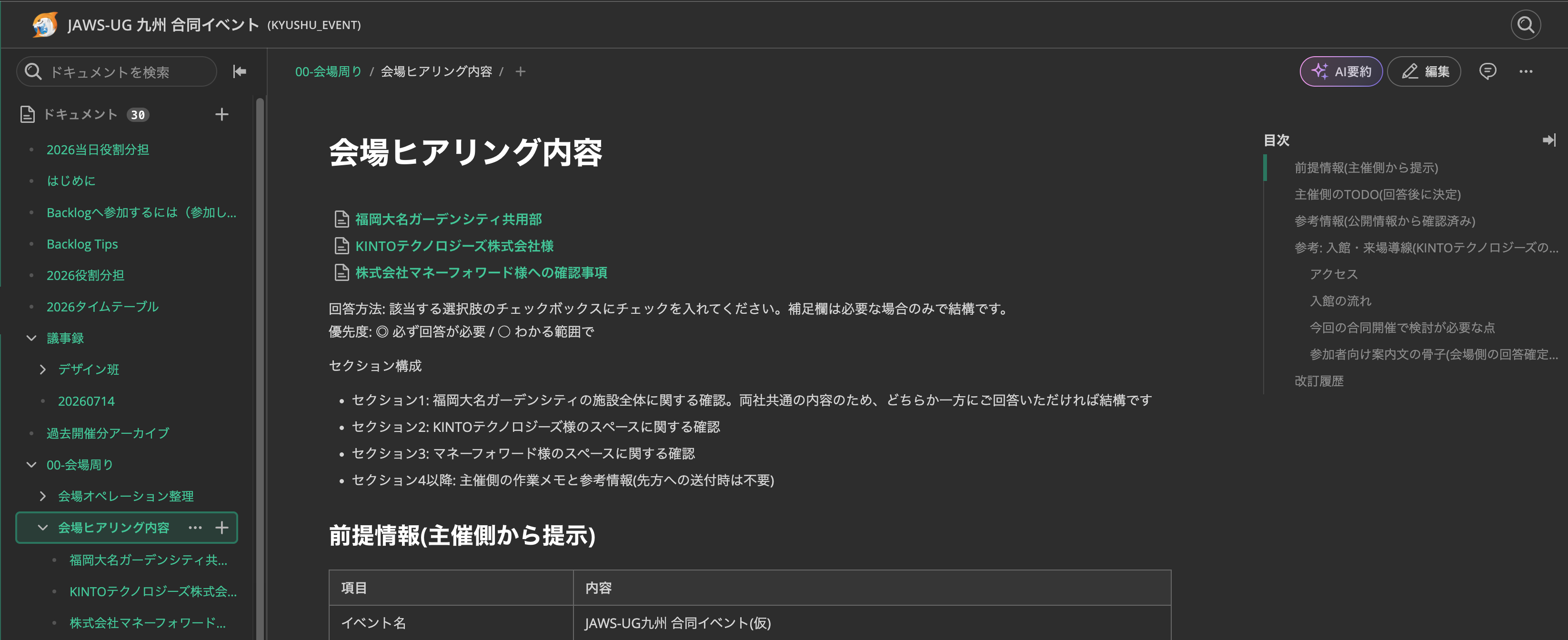Jump to 改訂履歴 in the contents

tap(1319, 381)
